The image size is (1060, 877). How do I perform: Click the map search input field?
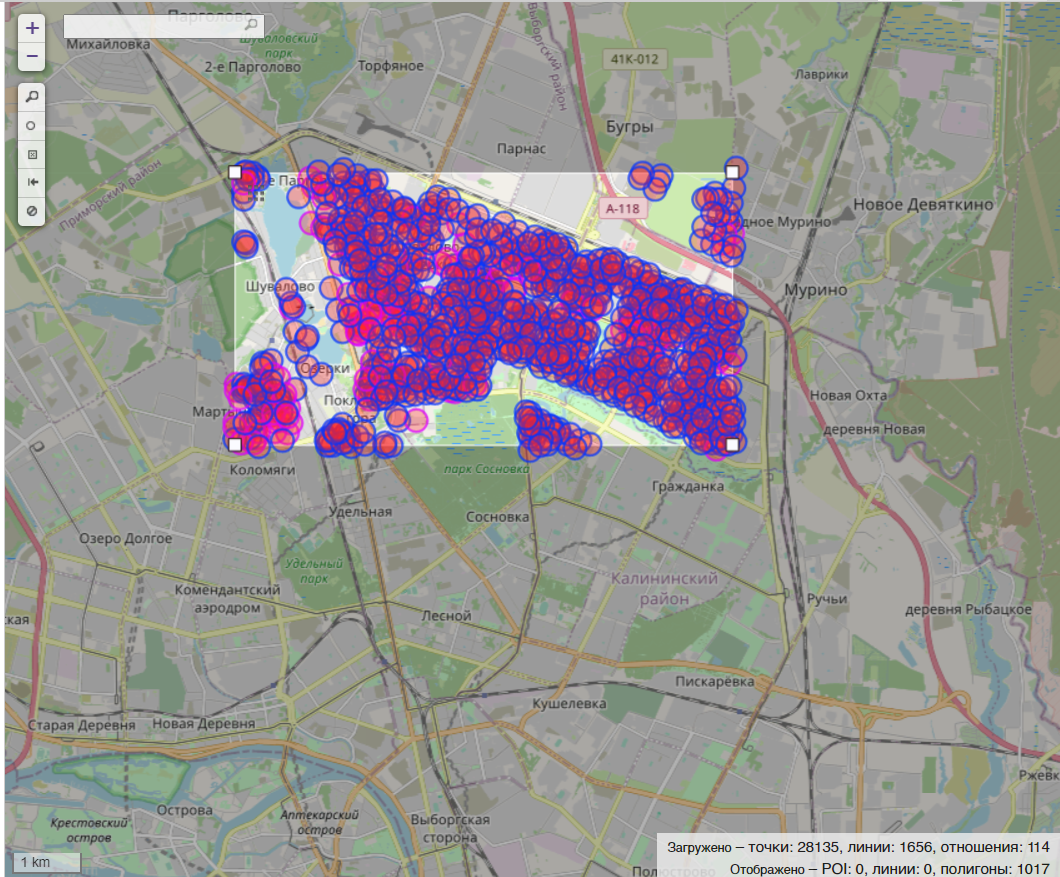coord(150,25)
